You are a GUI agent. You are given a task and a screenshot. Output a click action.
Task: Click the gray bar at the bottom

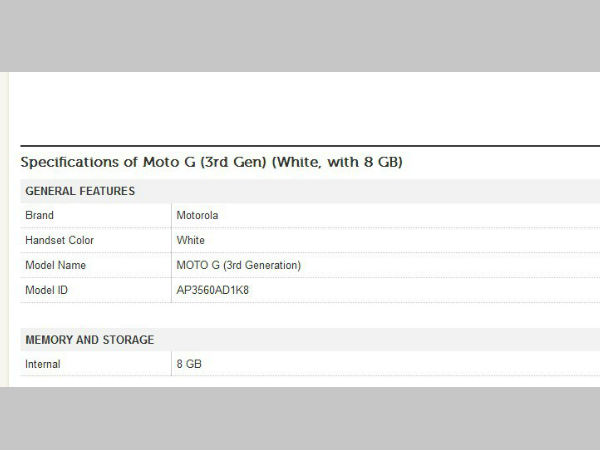tap(300, 418)
